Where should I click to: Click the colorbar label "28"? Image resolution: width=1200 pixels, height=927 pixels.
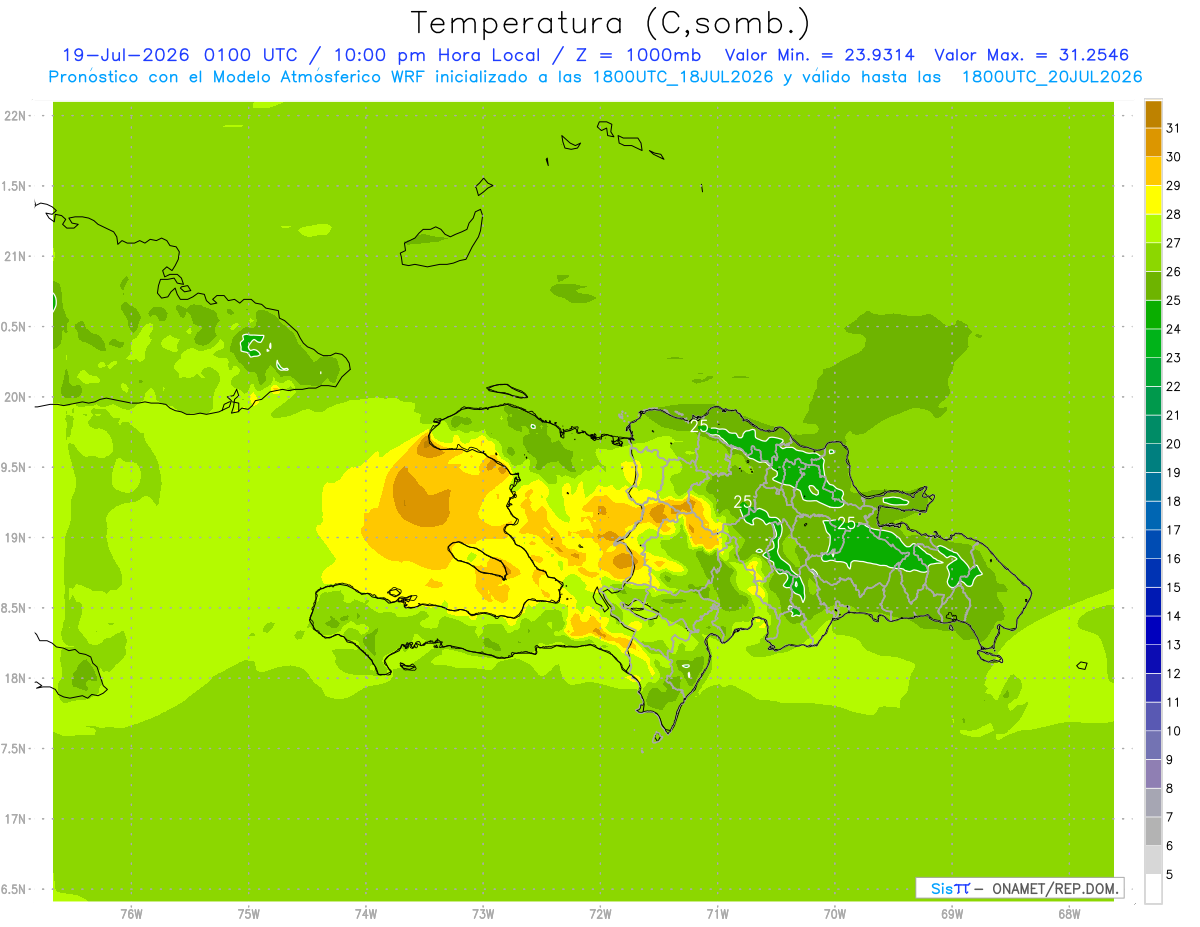(x=1174, y=214)
